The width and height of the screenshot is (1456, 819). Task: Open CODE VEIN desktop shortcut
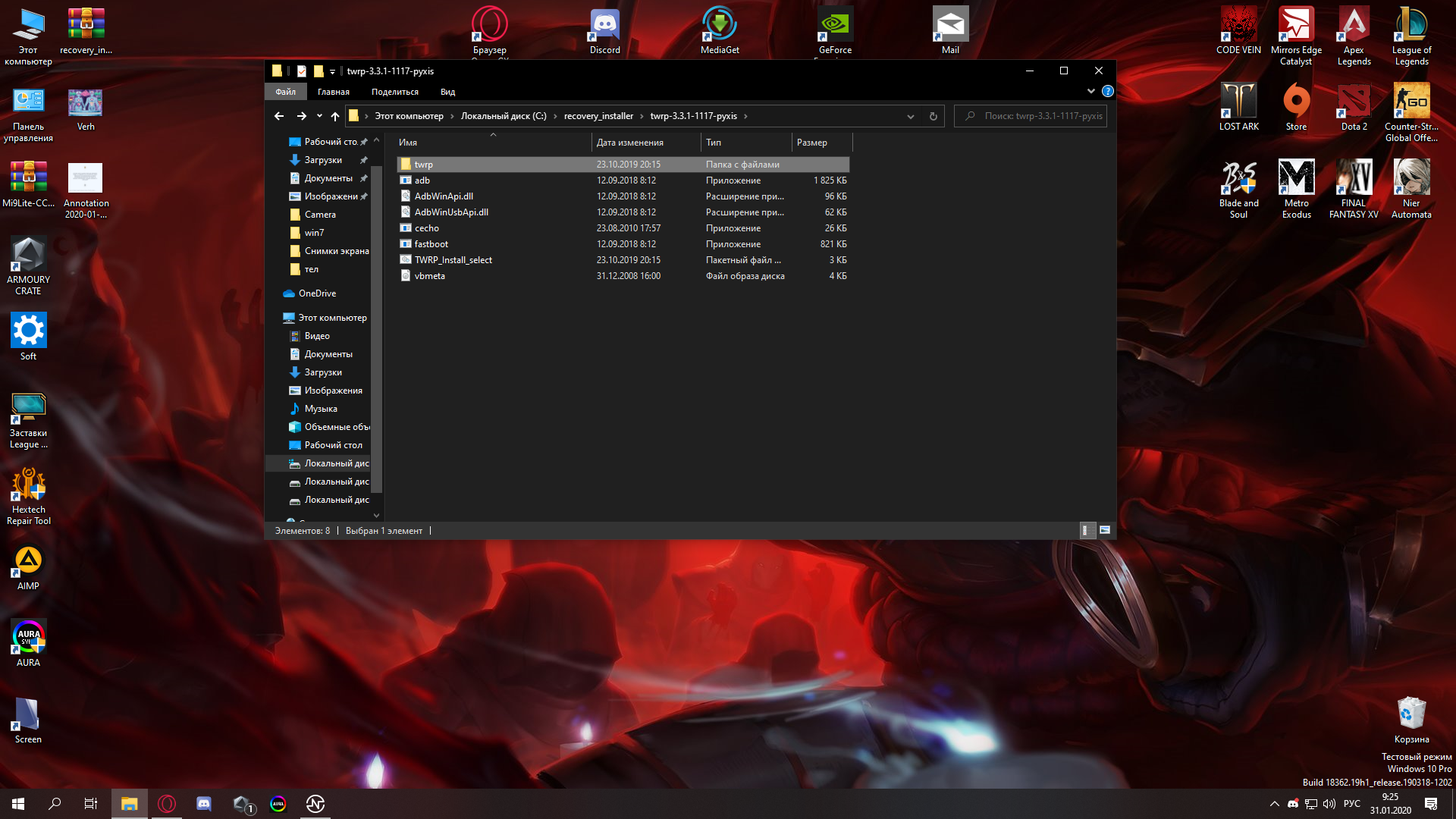tap(1238, 32)
